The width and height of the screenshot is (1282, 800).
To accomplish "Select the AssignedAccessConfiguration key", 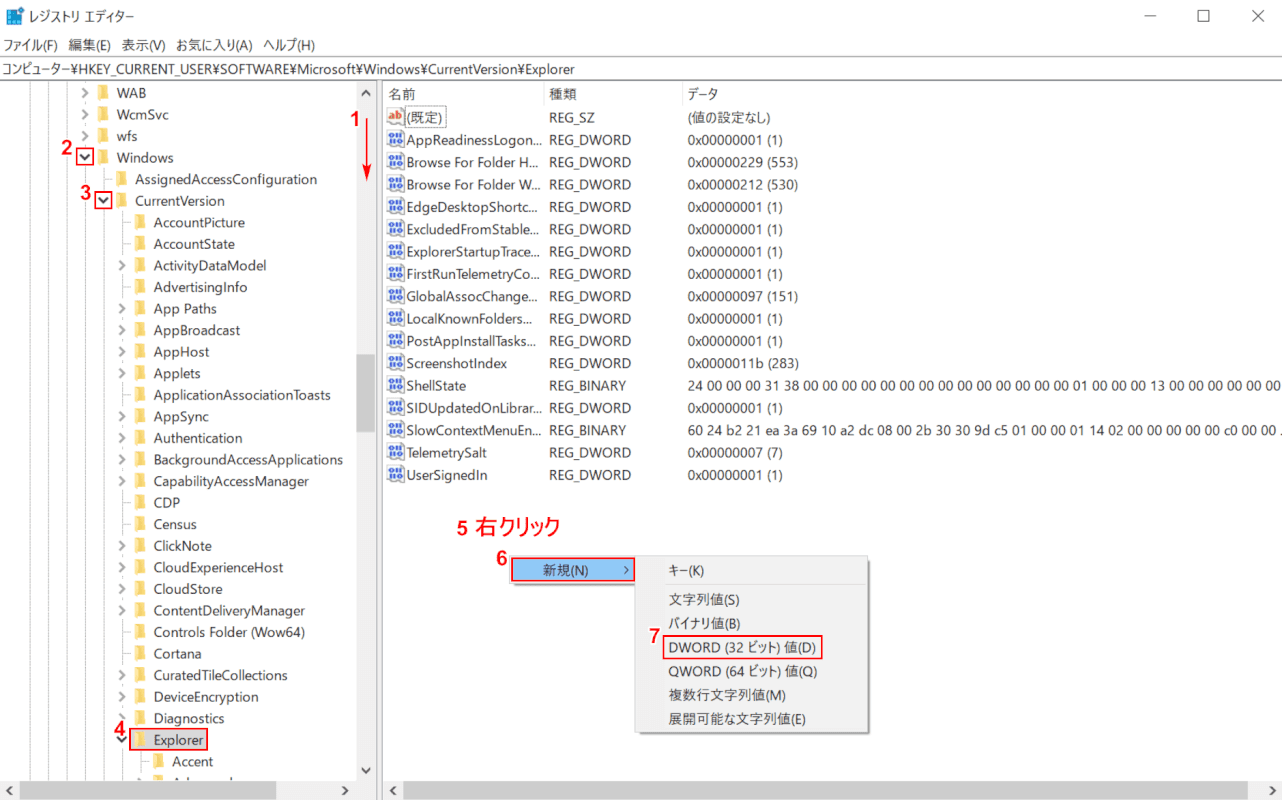I will click(x=226, y=180).
